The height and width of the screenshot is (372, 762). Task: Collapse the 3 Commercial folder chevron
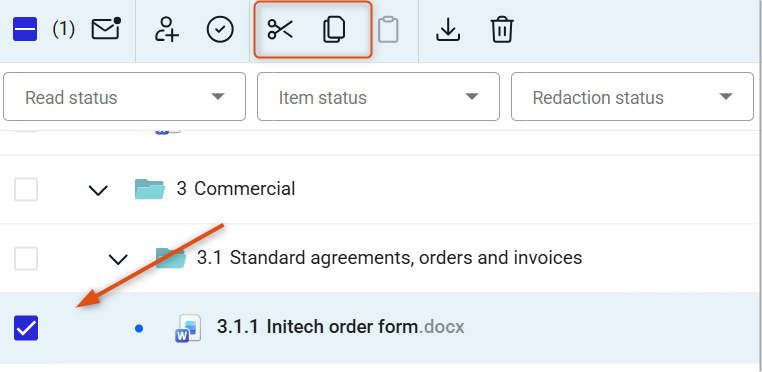click(98, 190)
